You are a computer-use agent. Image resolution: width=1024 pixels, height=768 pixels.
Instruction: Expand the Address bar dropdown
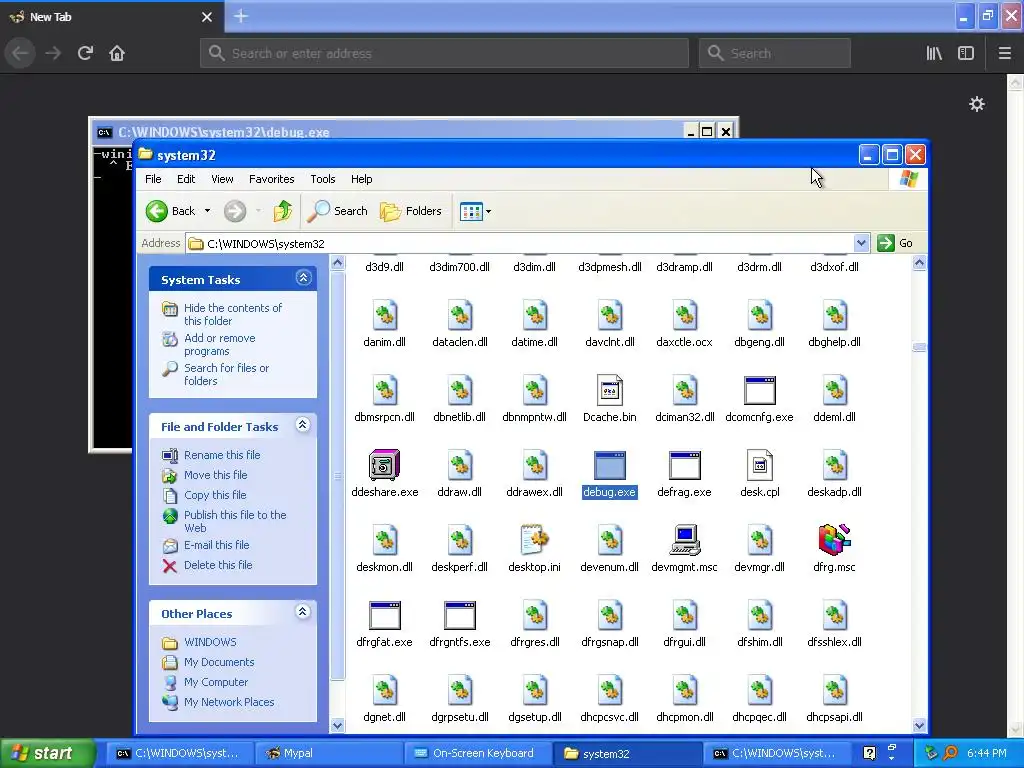[x=861, y=243]
